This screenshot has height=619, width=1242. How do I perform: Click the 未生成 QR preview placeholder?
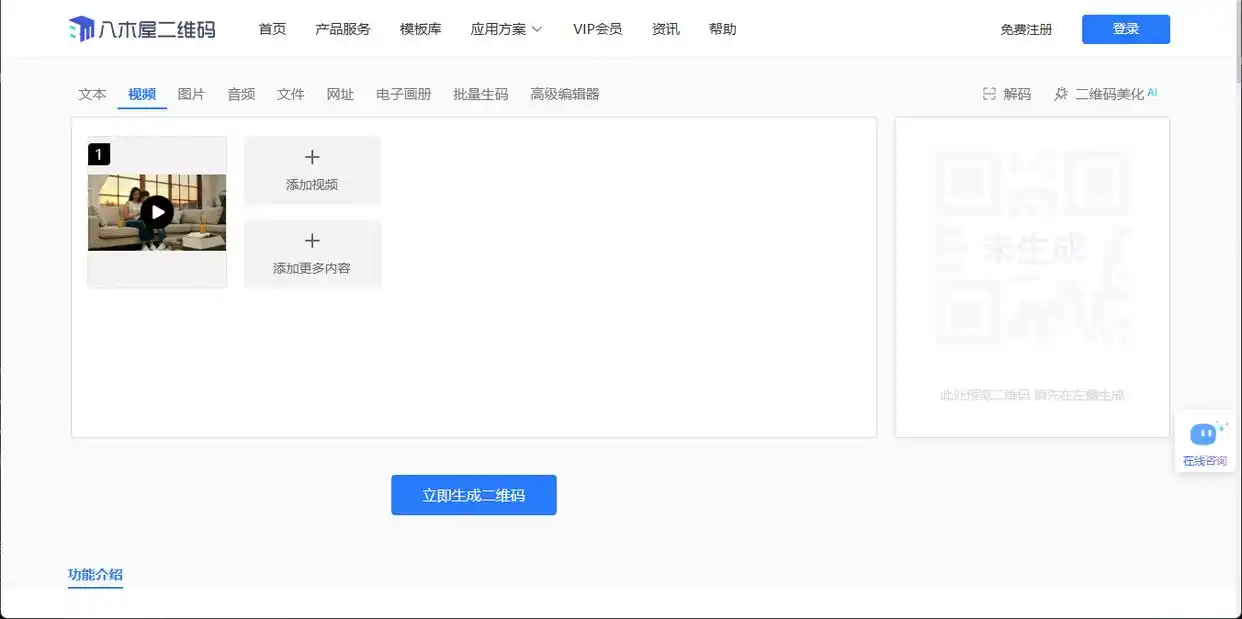tap(1033, 249)
